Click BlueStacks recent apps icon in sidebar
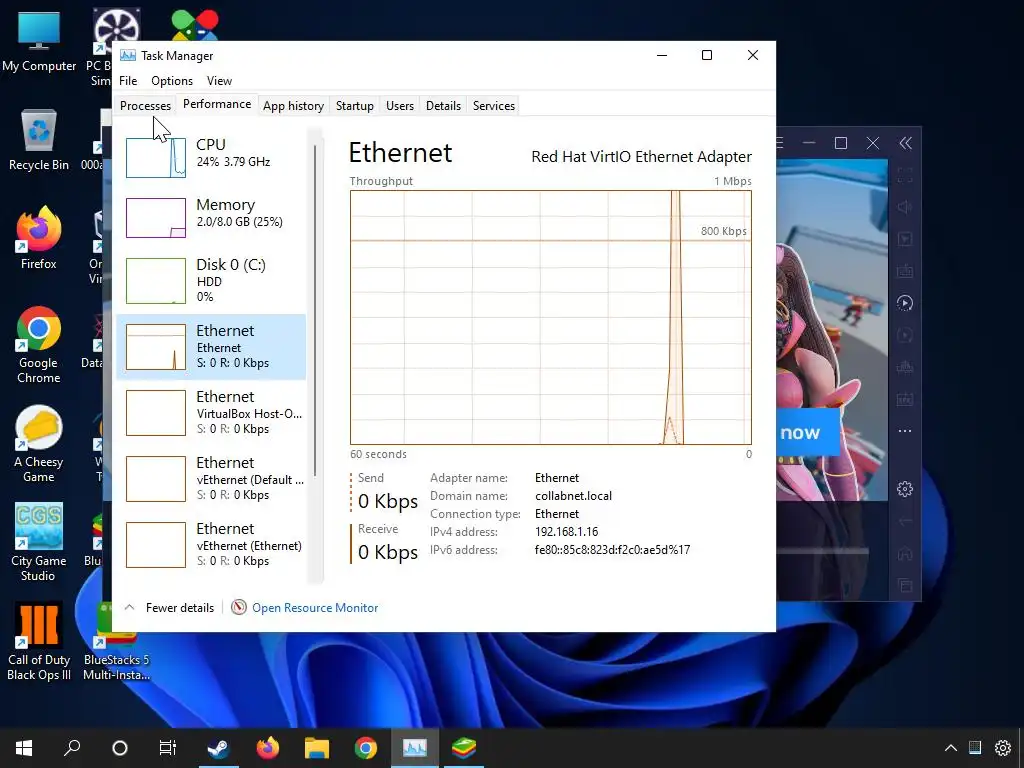 (904, 585)
